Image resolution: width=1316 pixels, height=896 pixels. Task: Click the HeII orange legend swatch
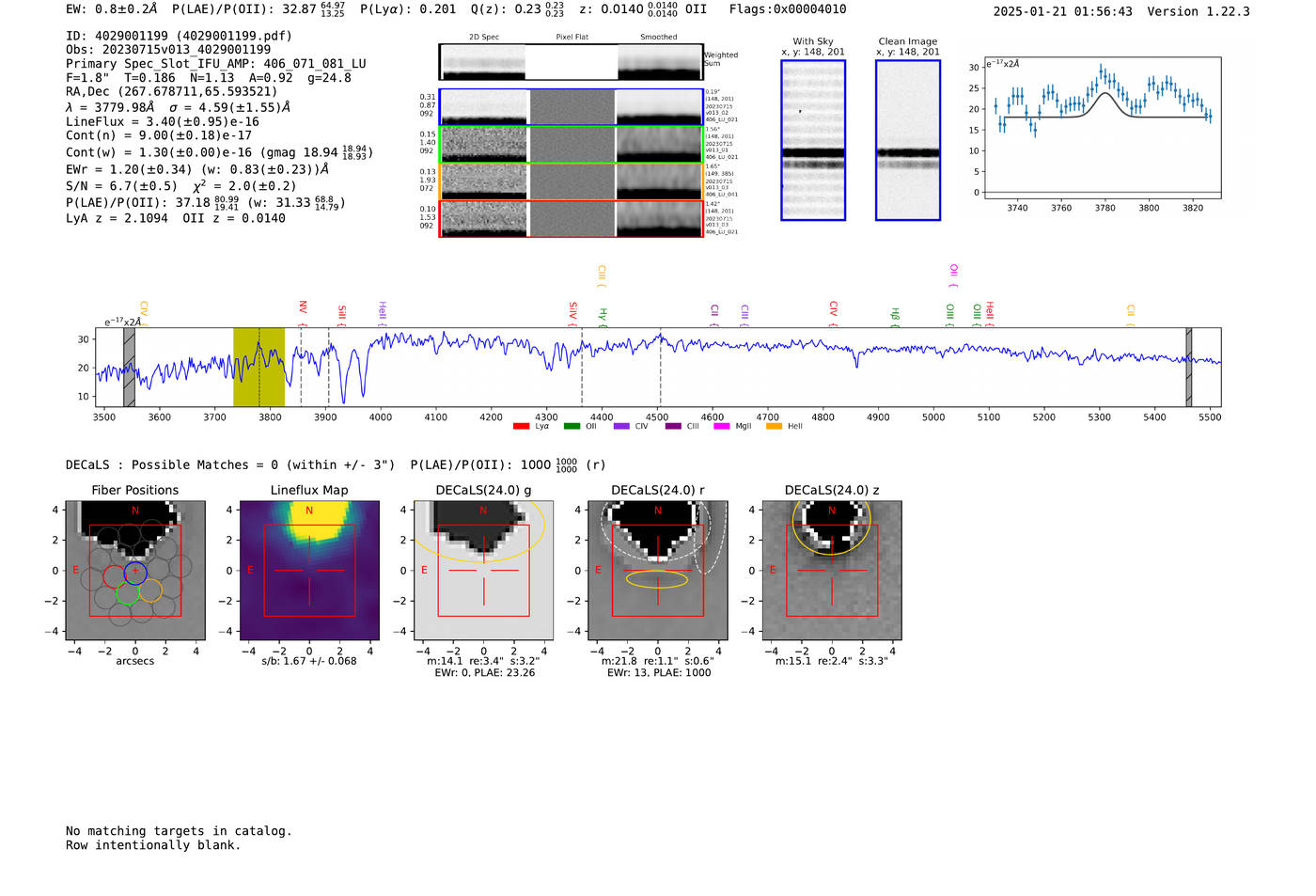[775, 426]
